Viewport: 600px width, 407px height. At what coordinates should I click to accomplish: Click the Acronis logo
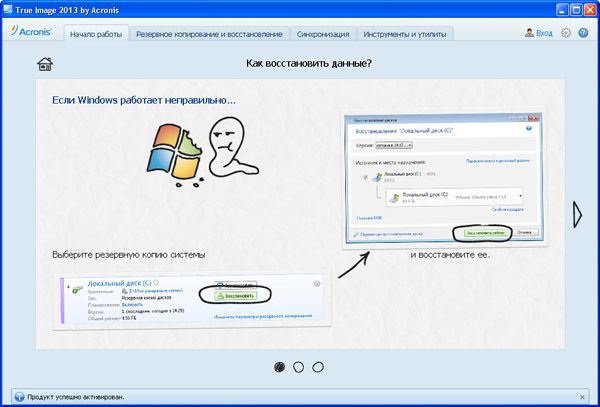point(31,31)
